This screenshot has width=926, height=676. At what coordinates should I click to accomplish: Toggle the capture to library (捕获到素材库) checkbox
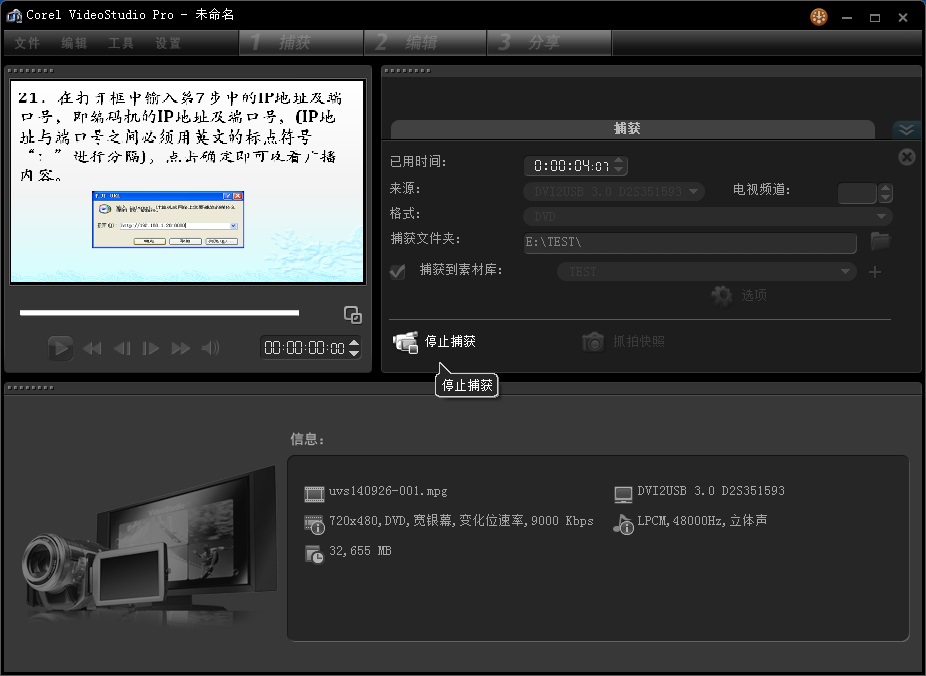tap(398, 271)
